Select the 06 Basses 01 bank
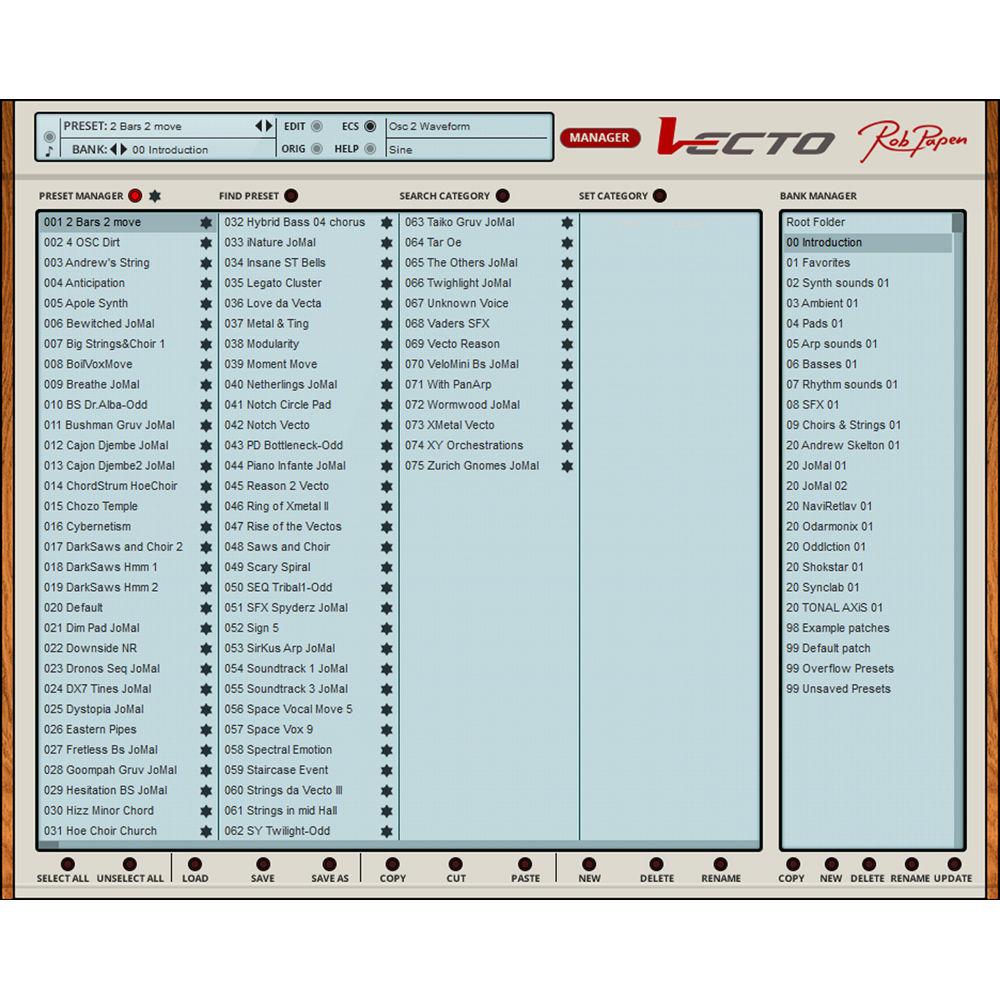The image size is (1000, 1000). [x=821, y=364]
